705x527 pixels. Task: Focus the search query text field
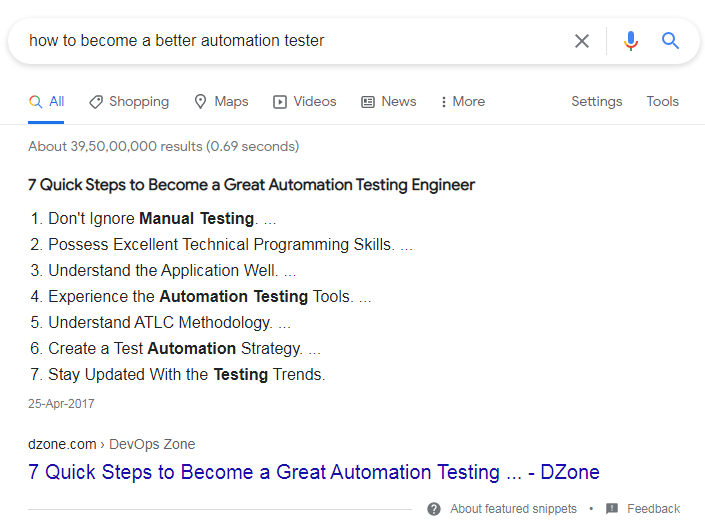tap(290, 41)
